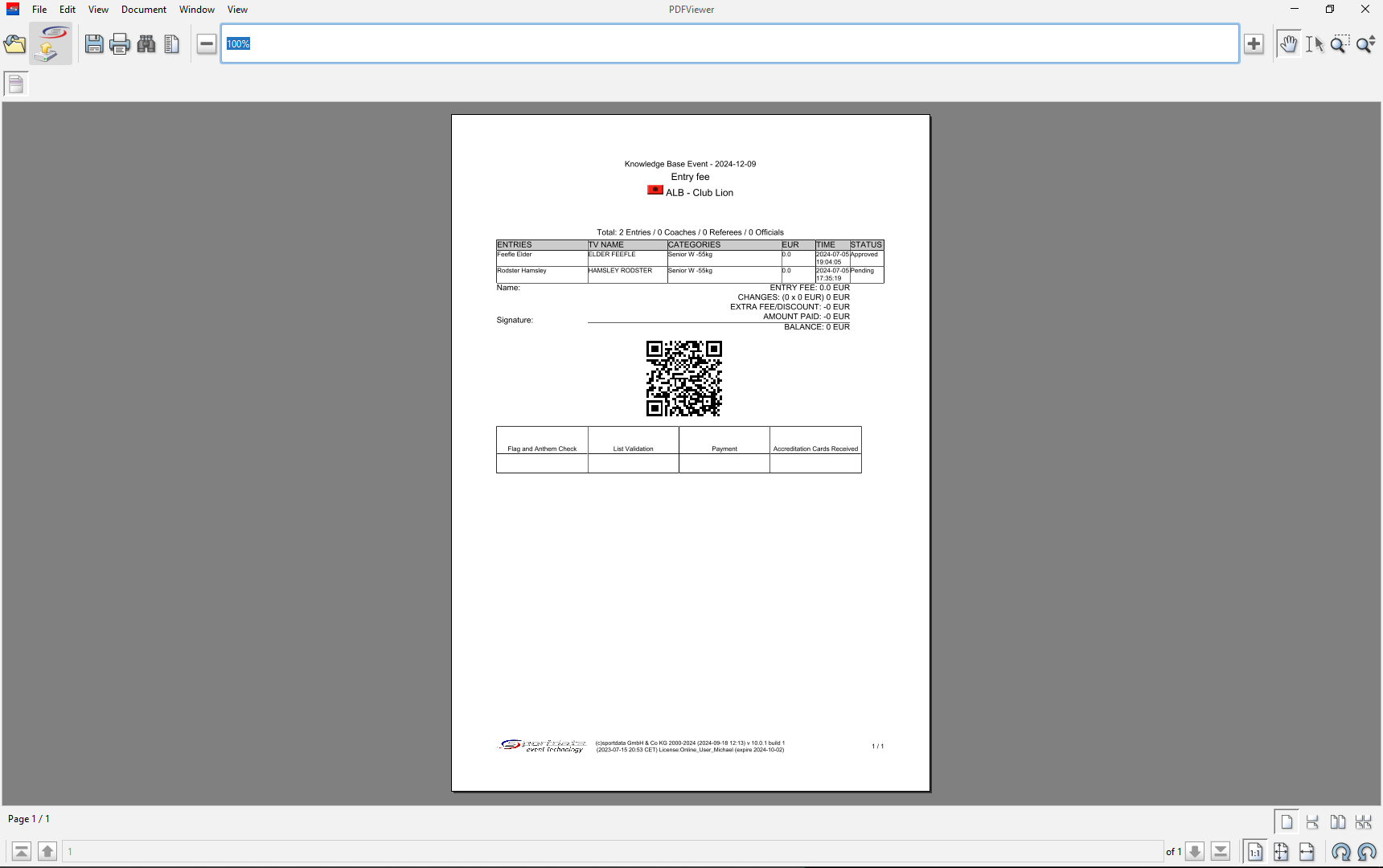Set zoom to actual size 1:1
Viewport: 1383px width, 868px height.
[x=1255, y=851]
